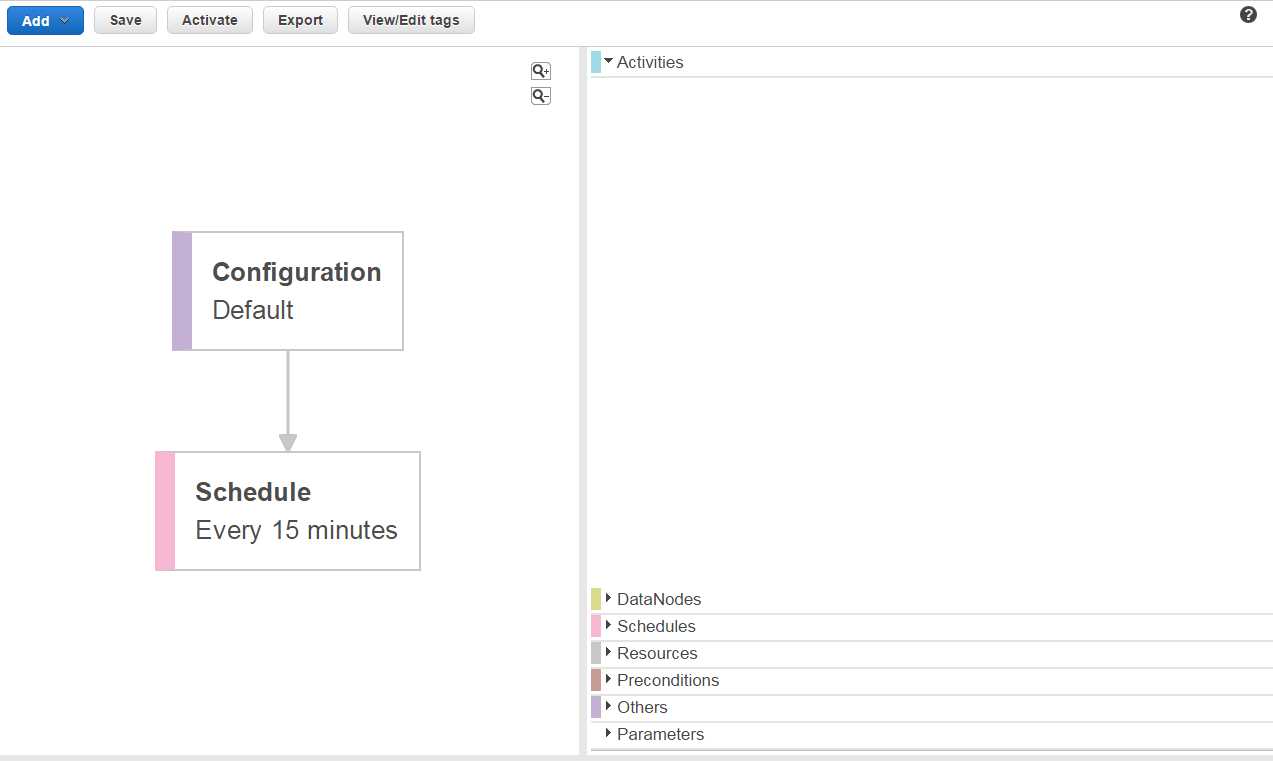Expand the Preconditions section
The height and width of the screenshot is (761, 1273).
(667, 680)
